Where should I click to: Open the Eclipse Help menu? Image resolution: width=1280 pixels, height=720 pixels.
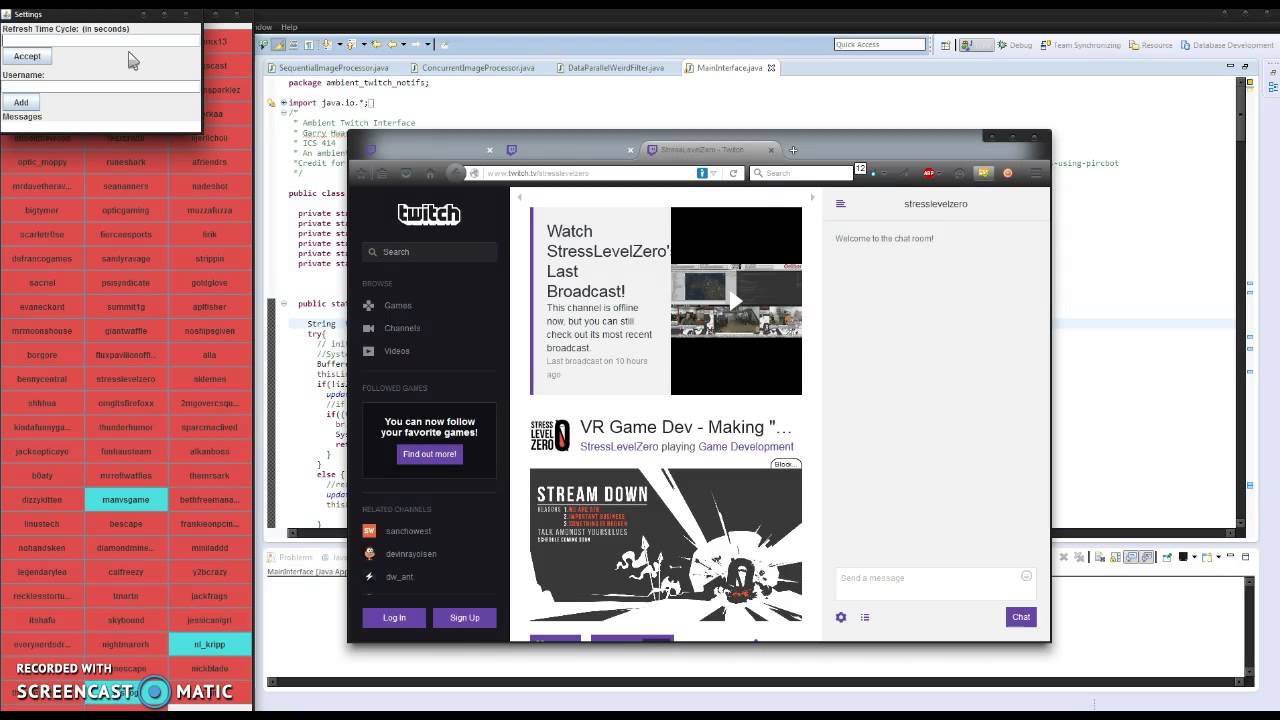289,27
